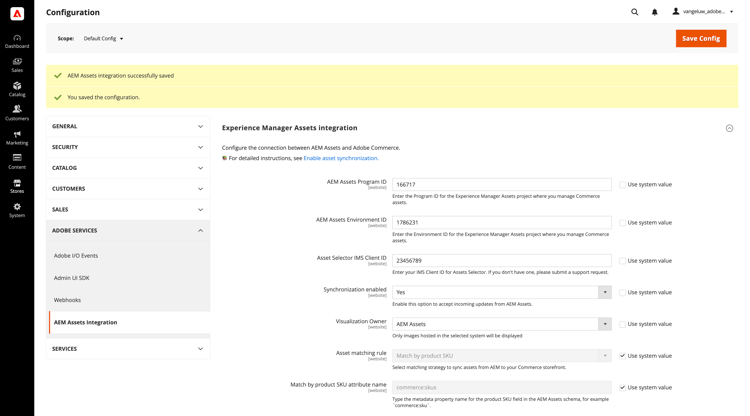The width and height of the screenshot is (750, 416).
Task: Check Use system value for Synchronization enabled
Action: pos(622,292)
